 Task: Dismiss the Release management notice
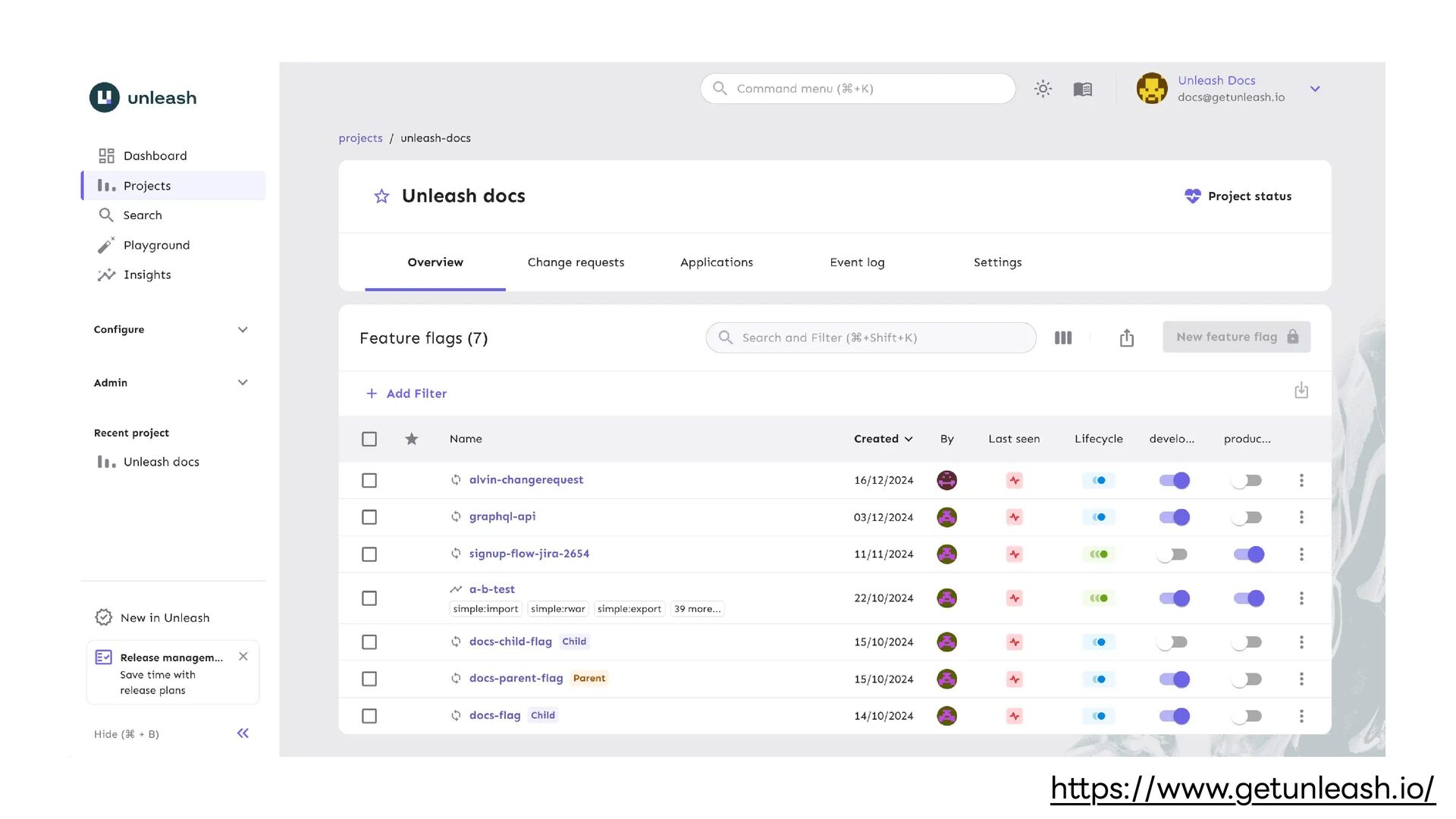tap(243, 657)
